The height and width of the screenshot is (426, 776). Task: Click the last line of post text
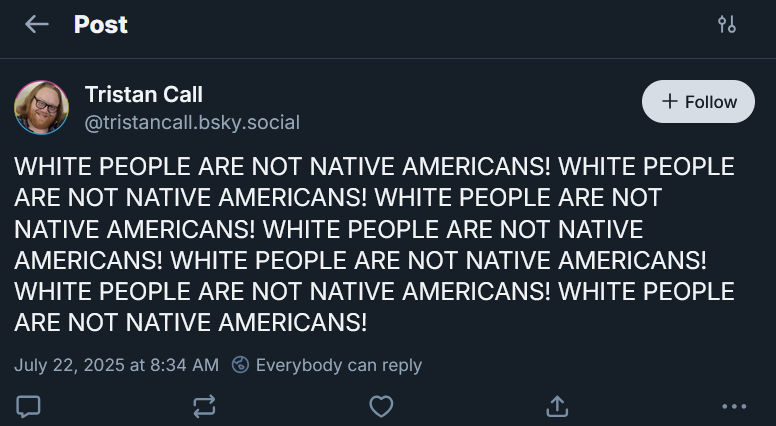(191, 323)
